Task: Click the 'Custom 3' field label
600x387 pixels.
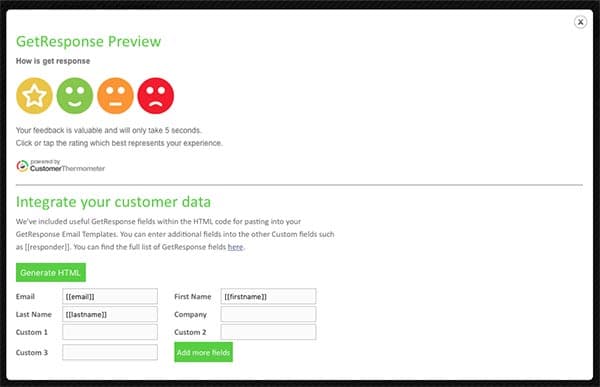Action: click(x=32, y=353)
